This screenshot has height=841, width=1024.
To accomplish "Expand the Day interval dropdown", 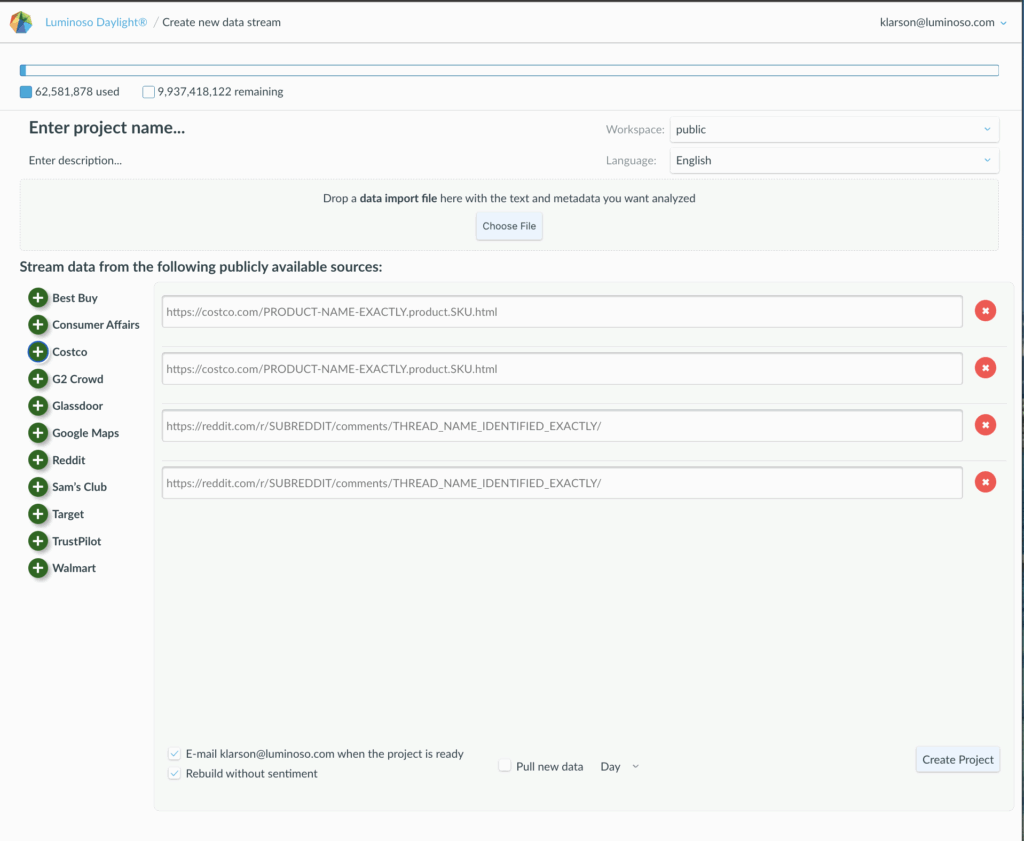I will pyautogui.click(x=619, y=767).
